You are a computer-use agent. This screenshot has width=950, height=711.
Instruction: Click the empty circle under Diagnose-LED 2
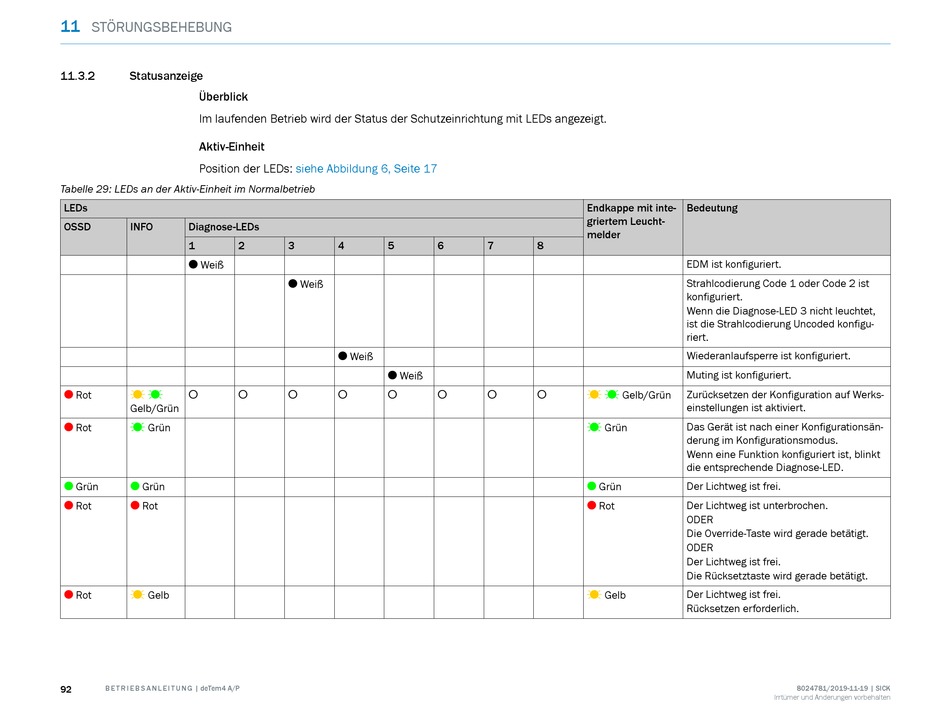click(243, 395)
